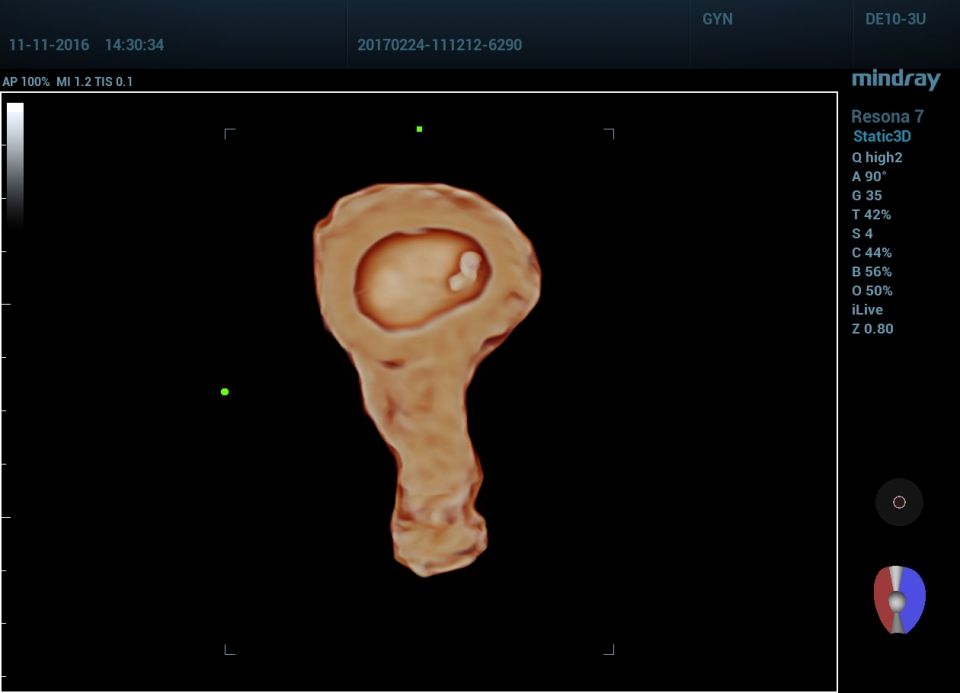Click the bottom-right ROI corner bracket

[609, 650]
